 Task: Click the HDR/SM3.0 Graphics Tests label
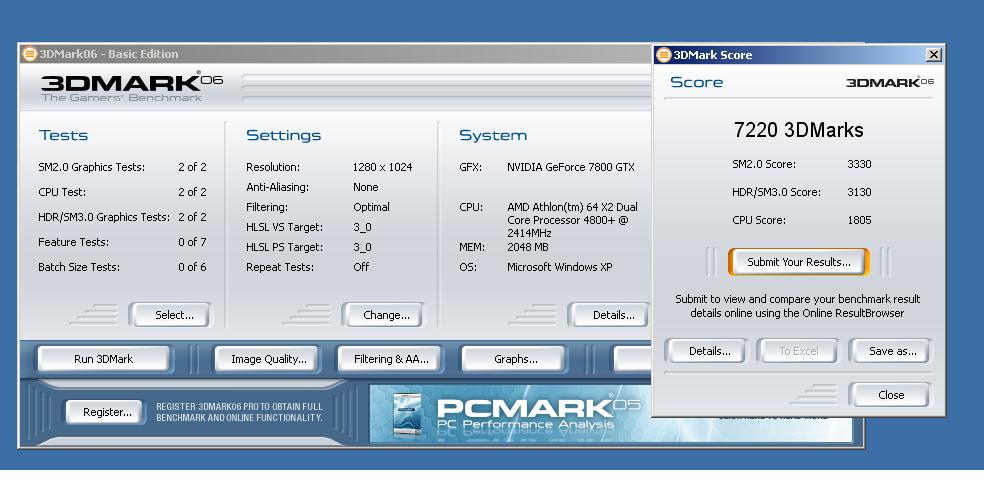click(104, 217)
